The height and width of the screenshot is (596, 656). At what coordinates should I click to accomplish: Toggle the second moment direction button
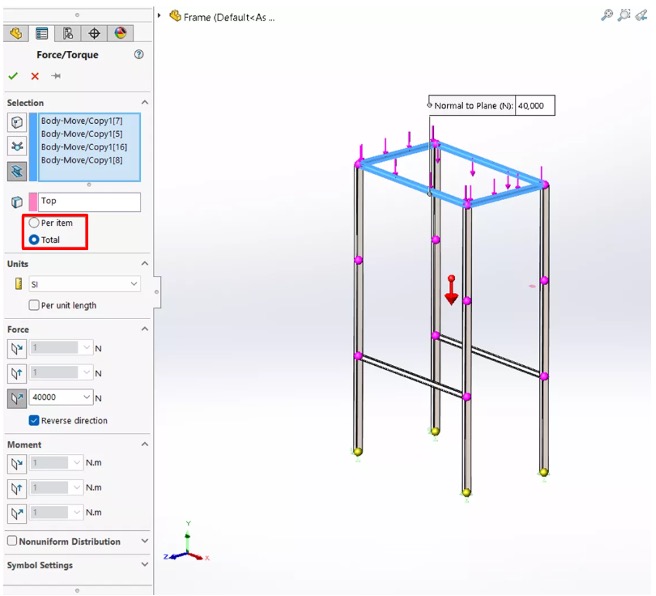[x=17, y=489]
